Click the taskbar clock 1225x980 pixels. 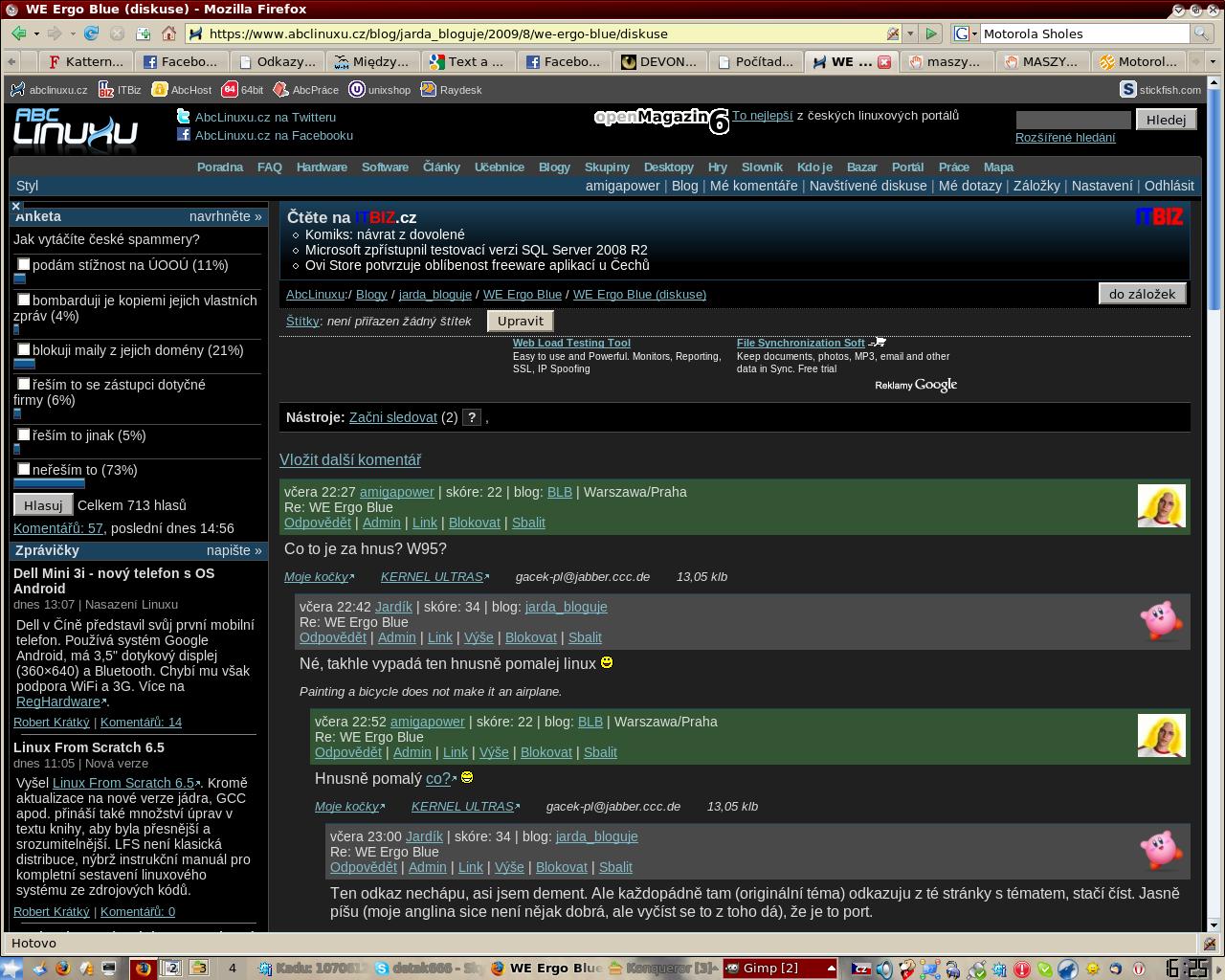(x=1185, y=969)
